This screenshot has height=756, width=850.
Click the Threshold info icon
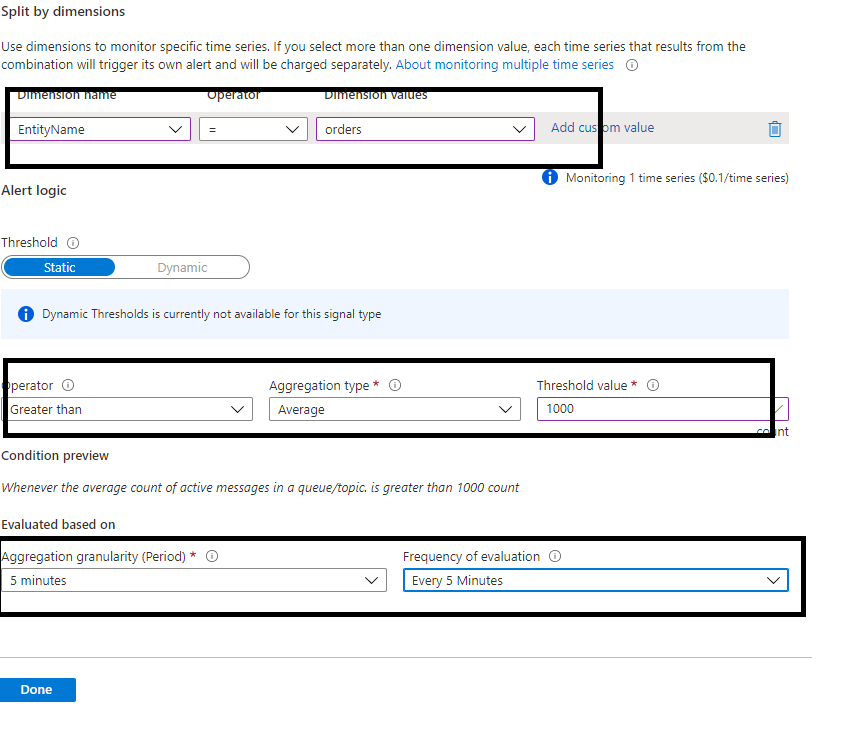click(73, 243)
